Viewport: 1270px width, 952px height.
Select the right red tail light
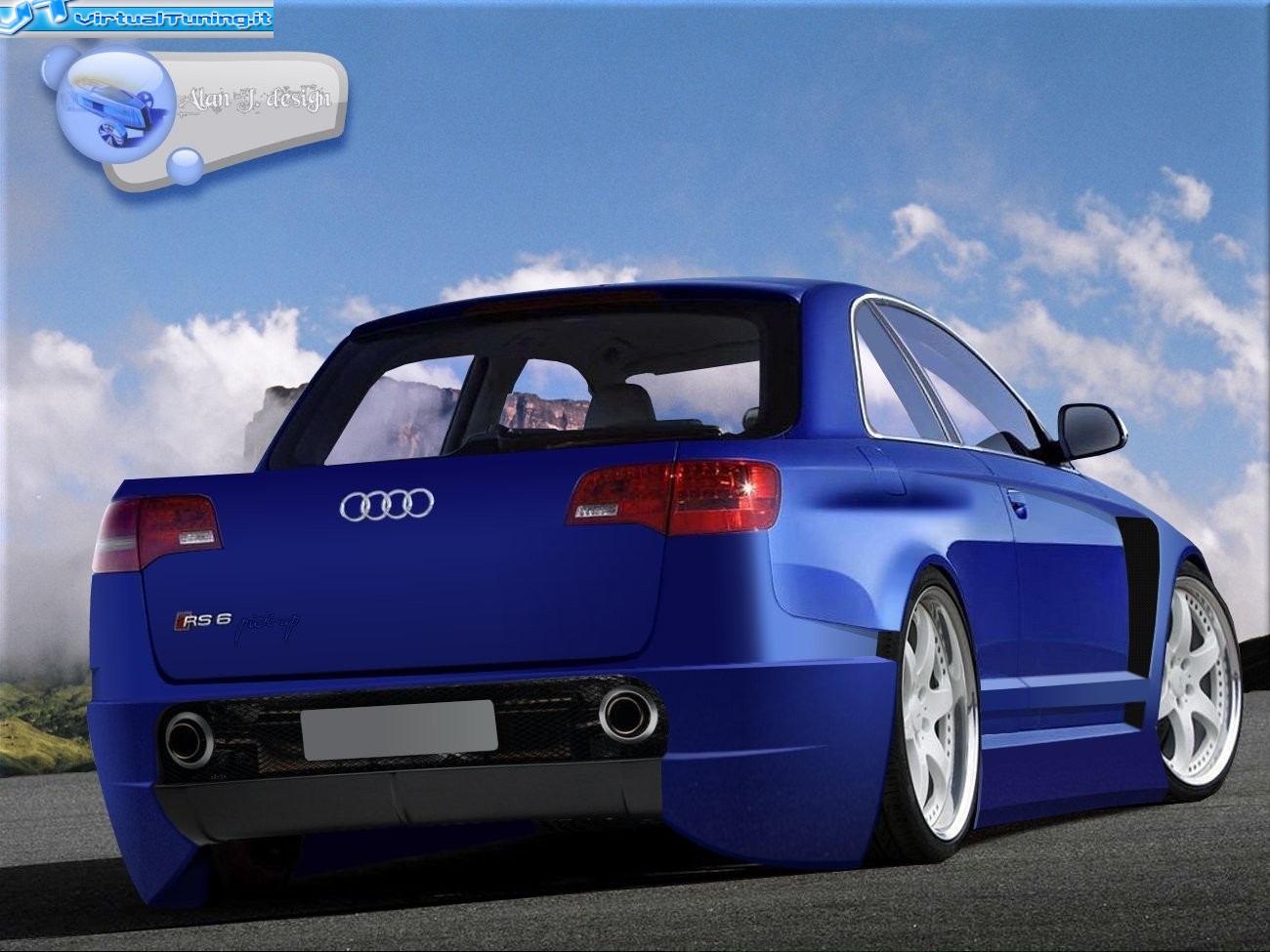pos(674,498)
